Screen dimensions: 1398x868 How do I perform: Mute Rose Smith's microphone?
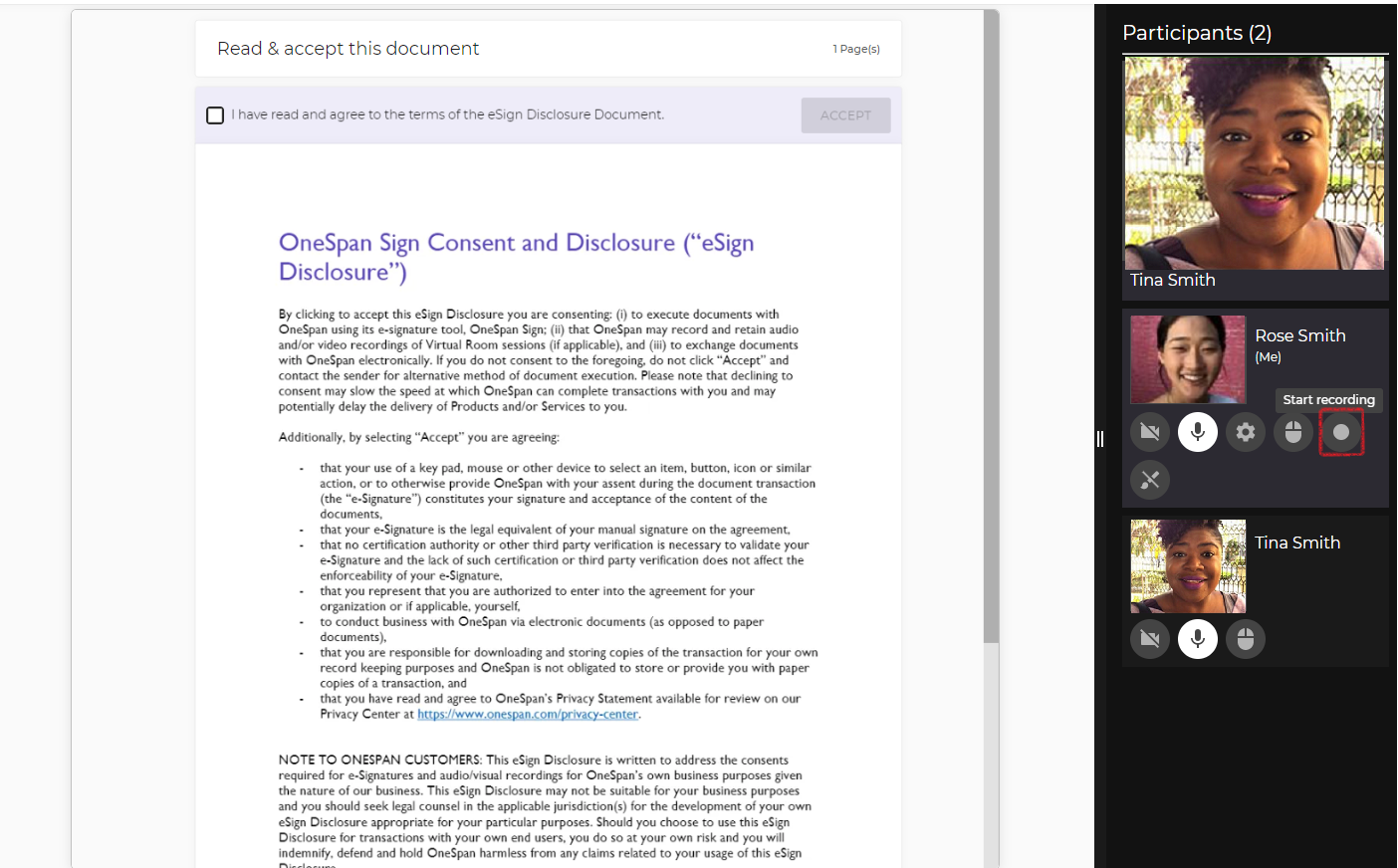[1198, 432]
